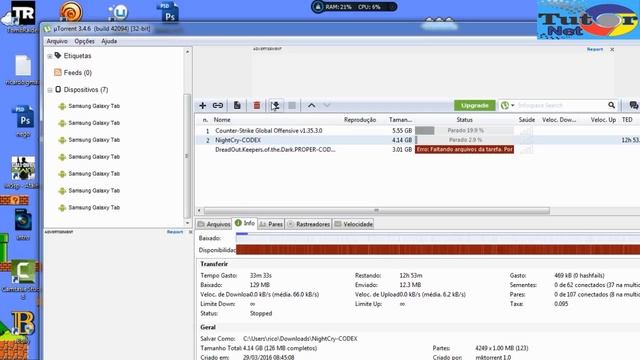
Task: Expand the Etiquetas tree node
Action: click(x=50, y=56)
